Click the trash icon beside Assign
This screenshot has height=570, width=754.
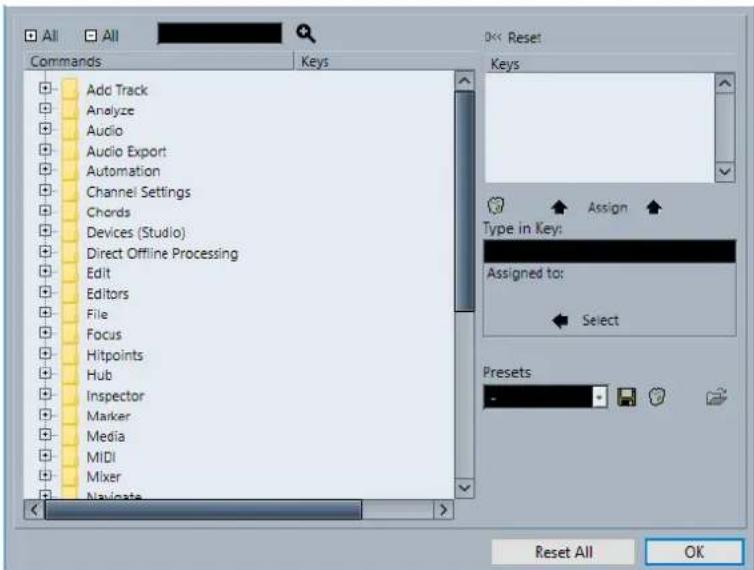click(x=496, y=206)
